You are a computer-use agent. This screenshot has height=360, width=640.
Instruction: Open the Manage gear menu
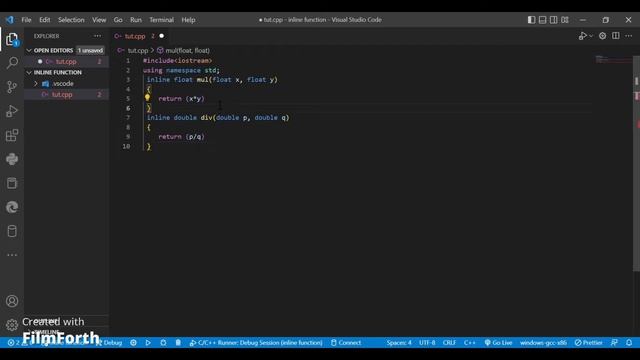(x=12, y=325)
